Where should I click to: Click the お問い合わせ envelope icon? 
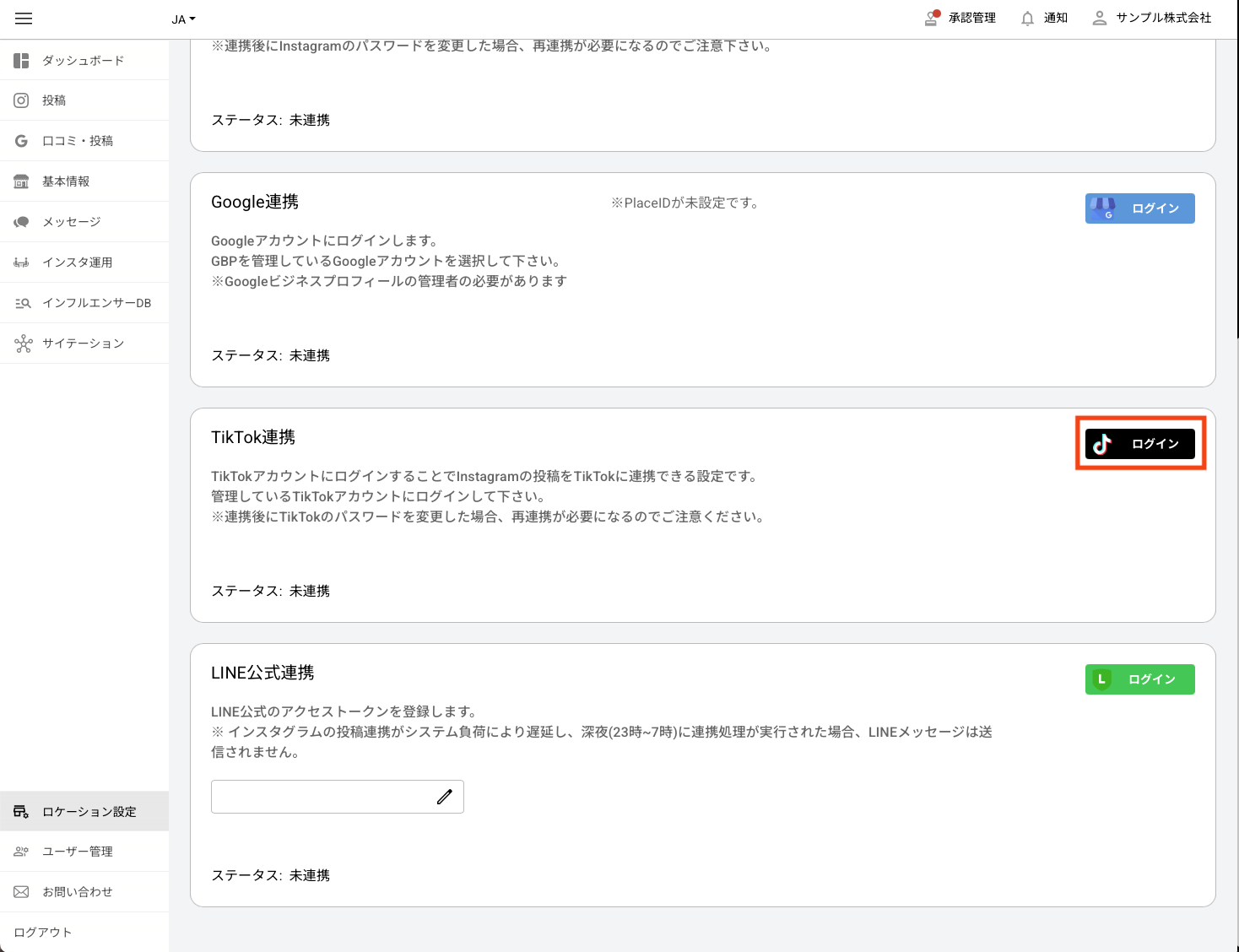point(22,892)
